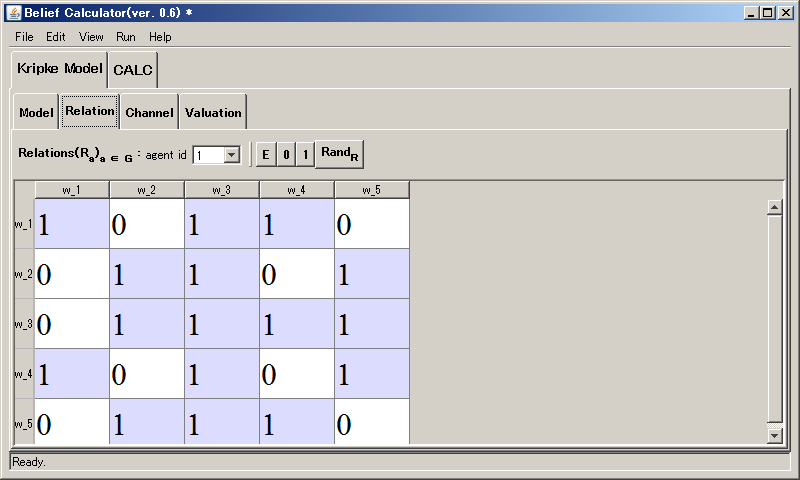Switch to the CALC tab
Screen dimensions: 800x480
point(133,70)
